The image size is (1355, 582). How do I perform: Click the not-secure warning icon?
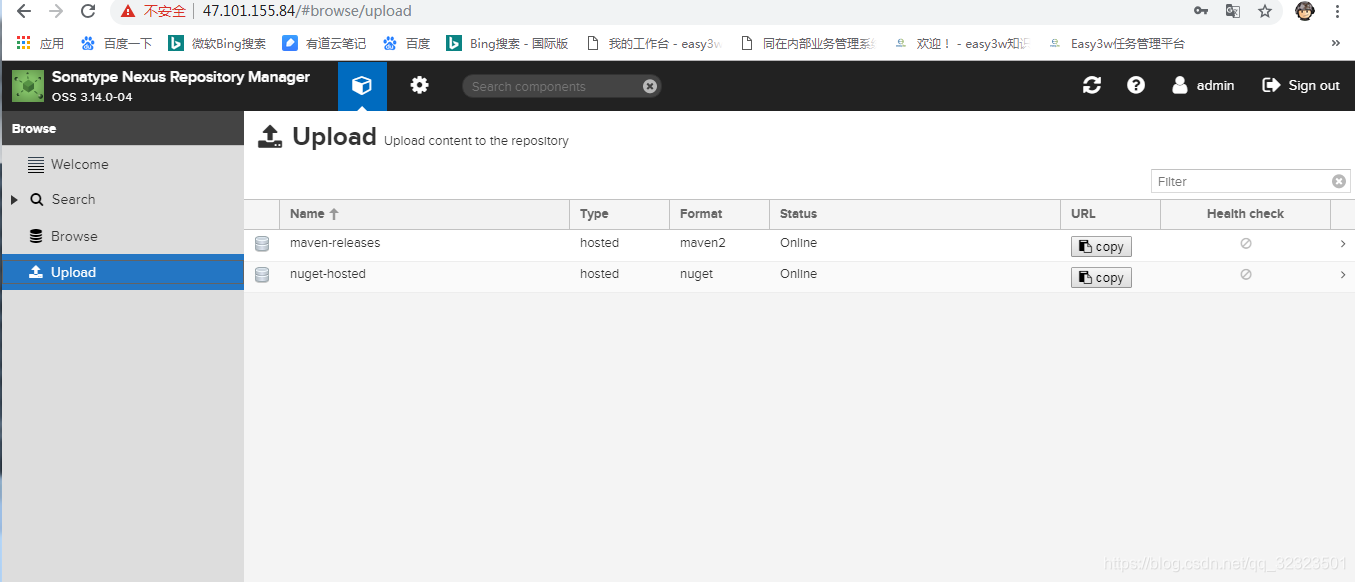pos(127,11)
